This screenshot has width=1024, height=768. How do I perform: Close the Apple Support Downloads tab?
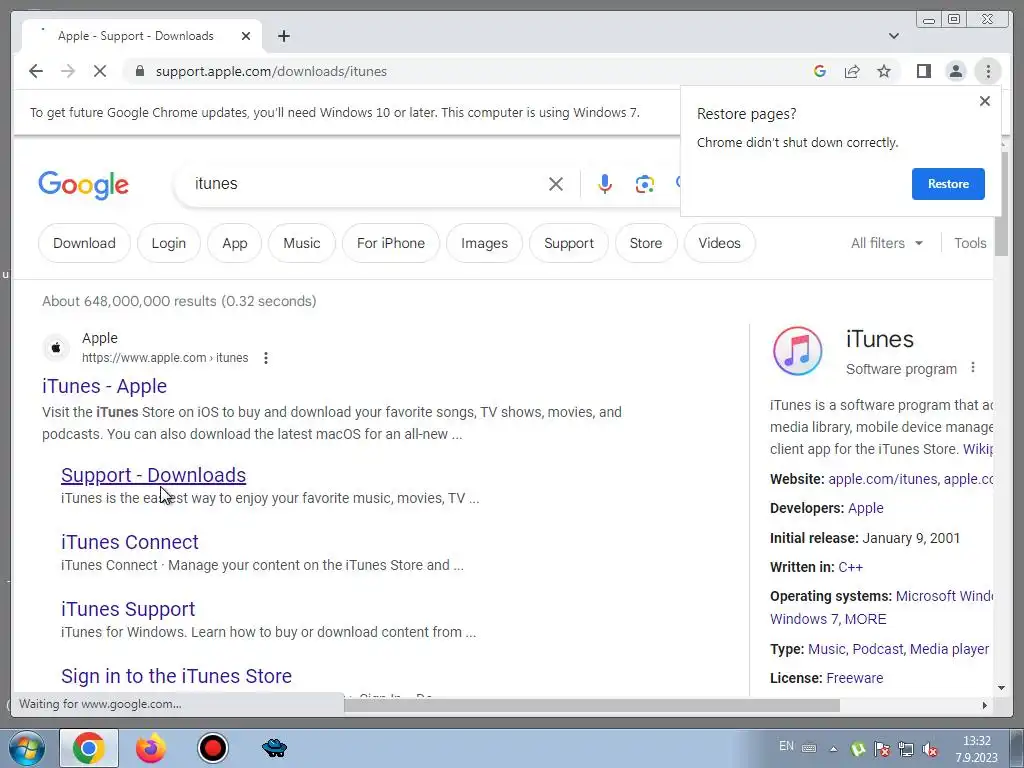(246, 36)
